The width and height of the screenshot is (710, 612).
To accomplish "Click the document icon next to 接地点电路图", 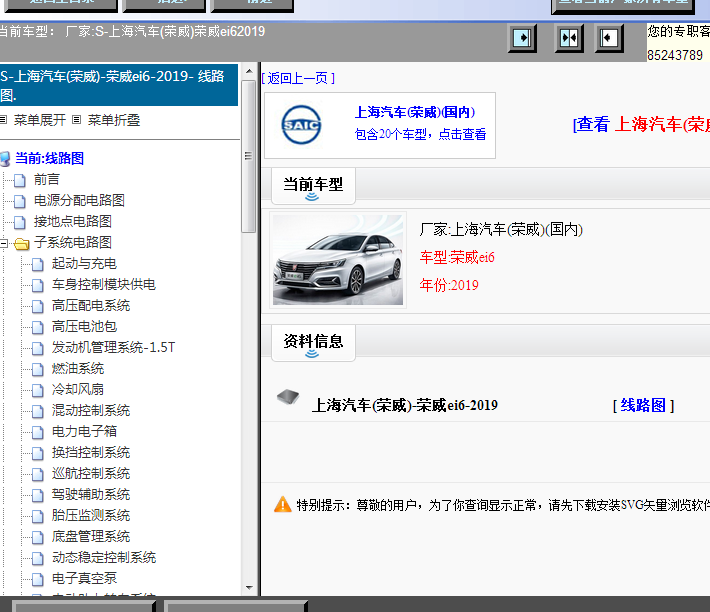I will point(19,222).
